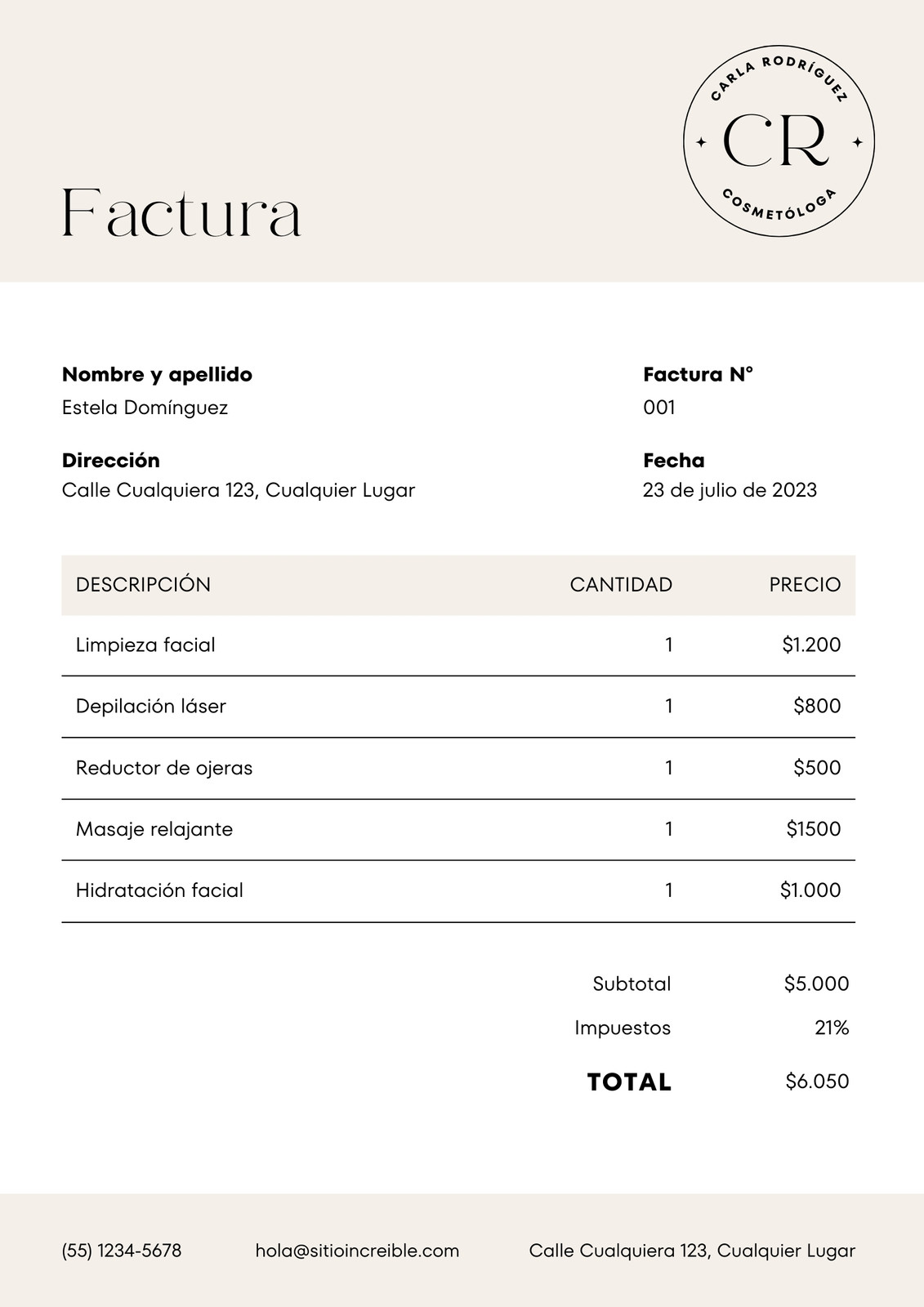Click the Masaje relajante price $1500

[x=814, y=829]
